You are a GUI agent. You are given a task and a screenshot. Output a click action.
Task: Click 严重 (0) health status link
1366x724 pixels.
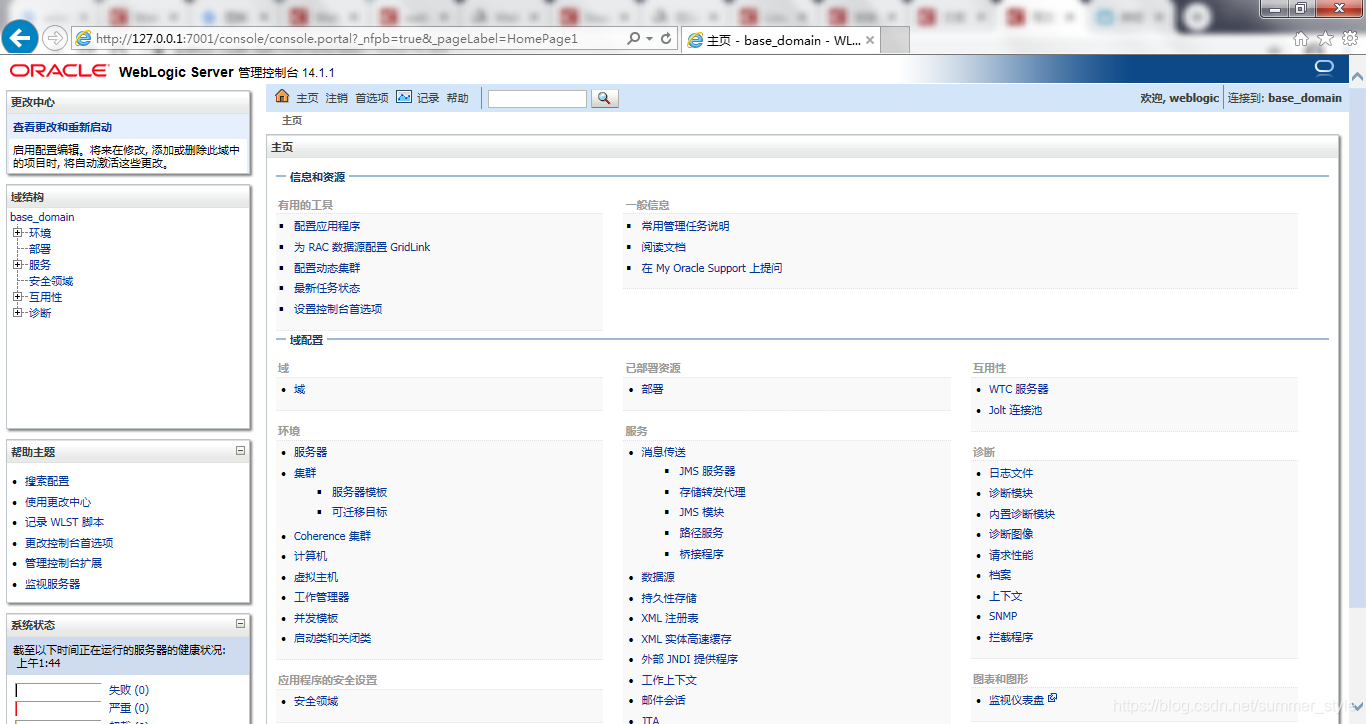coord(129,708)
